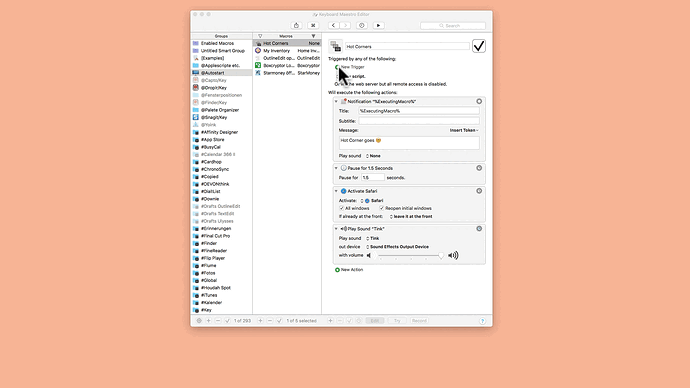Open Sound Effects Output Device popup

397,247
